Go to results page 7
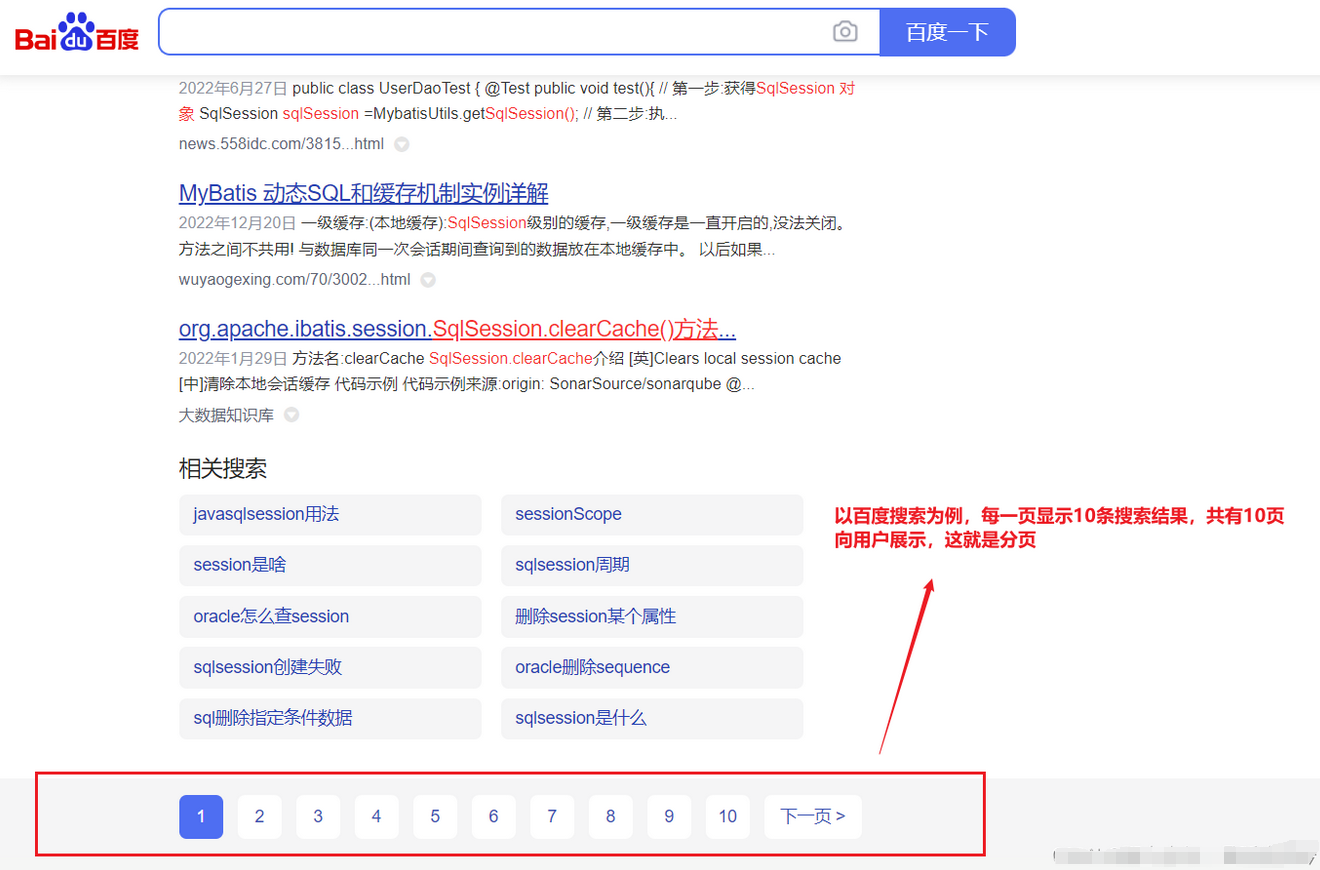This screenshot has width=1320, height=870. point(552,817)
